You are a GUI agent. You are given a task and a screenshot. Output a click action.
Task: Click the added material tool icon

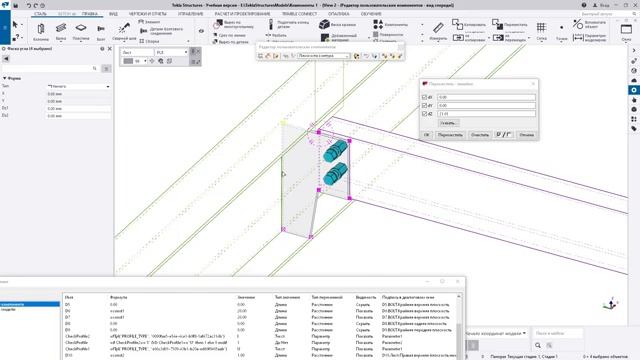tap(325, 38)
